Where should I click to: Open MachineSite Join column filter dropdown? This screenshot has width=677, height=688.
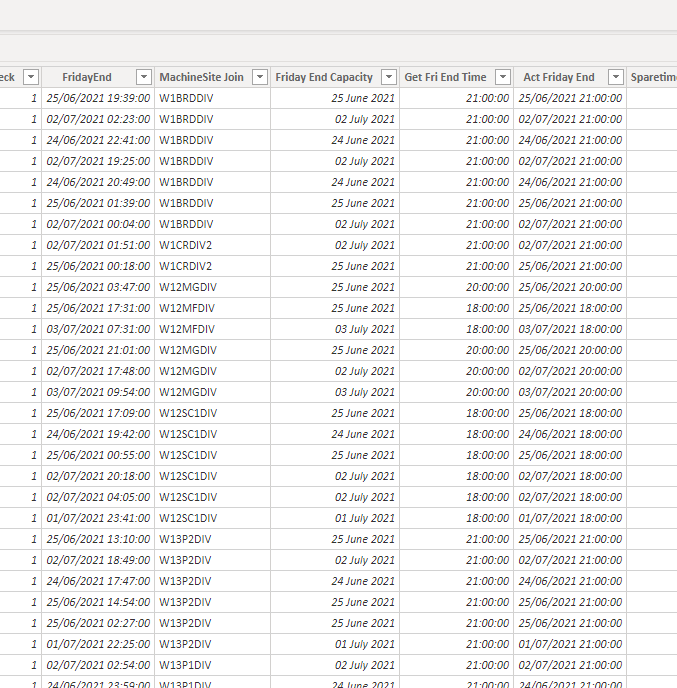(x=260, y=77)
